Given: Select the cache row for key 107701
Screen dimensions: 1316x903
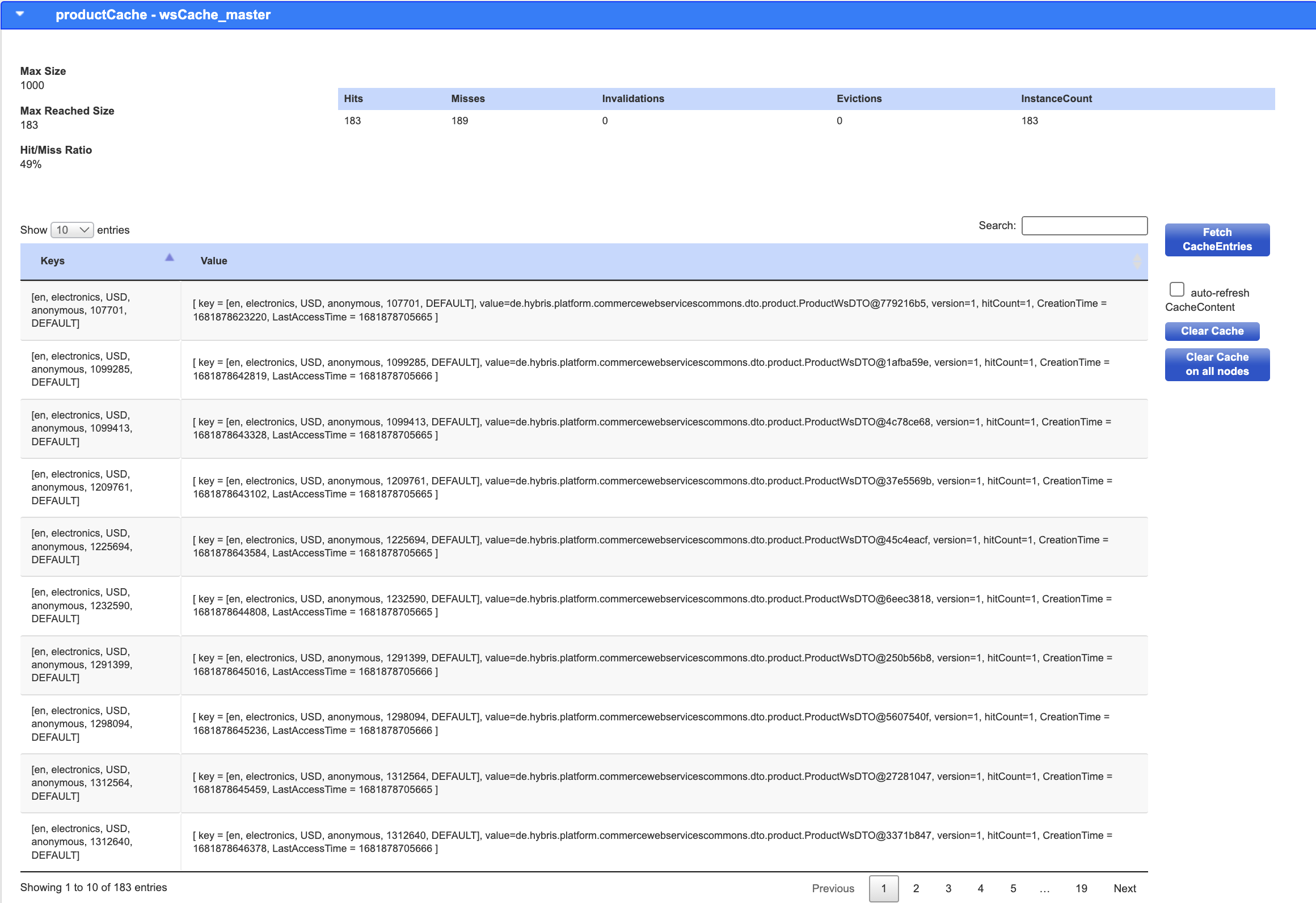Looking at the screenshot, I should click(100, 310).
